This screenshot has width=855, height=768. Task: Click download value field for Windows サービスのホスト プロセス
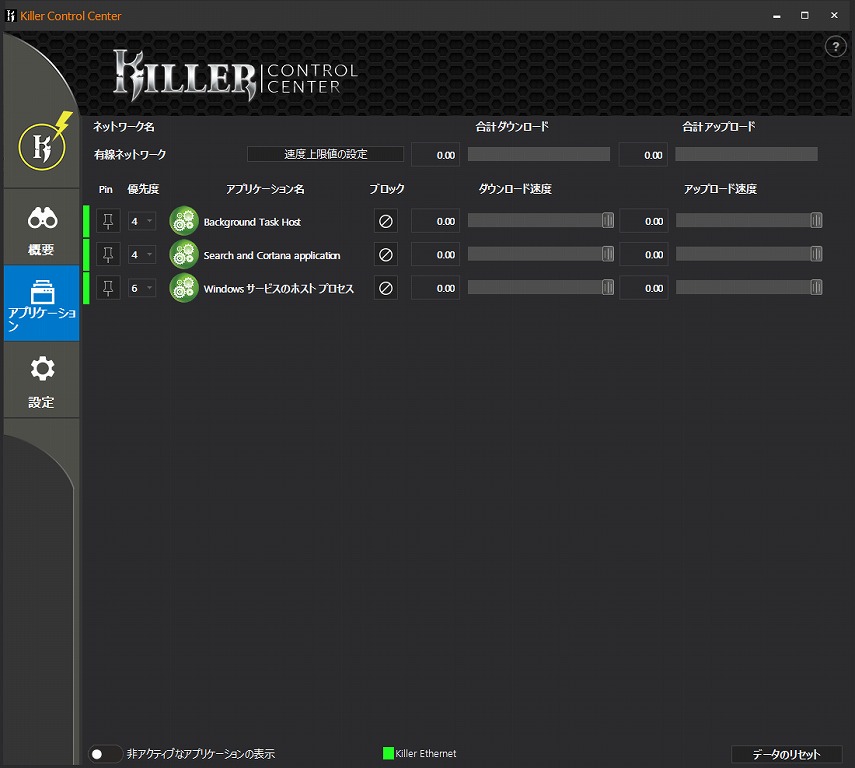tap(435, 288)
